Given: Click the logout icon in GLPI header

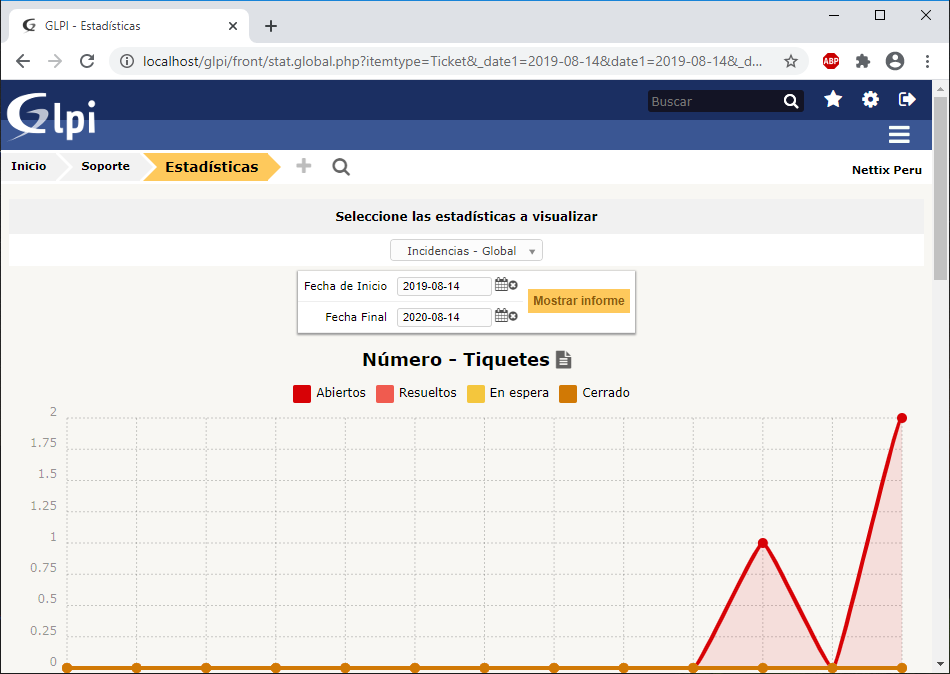Looking at the screenshot, I should point(907,99).
